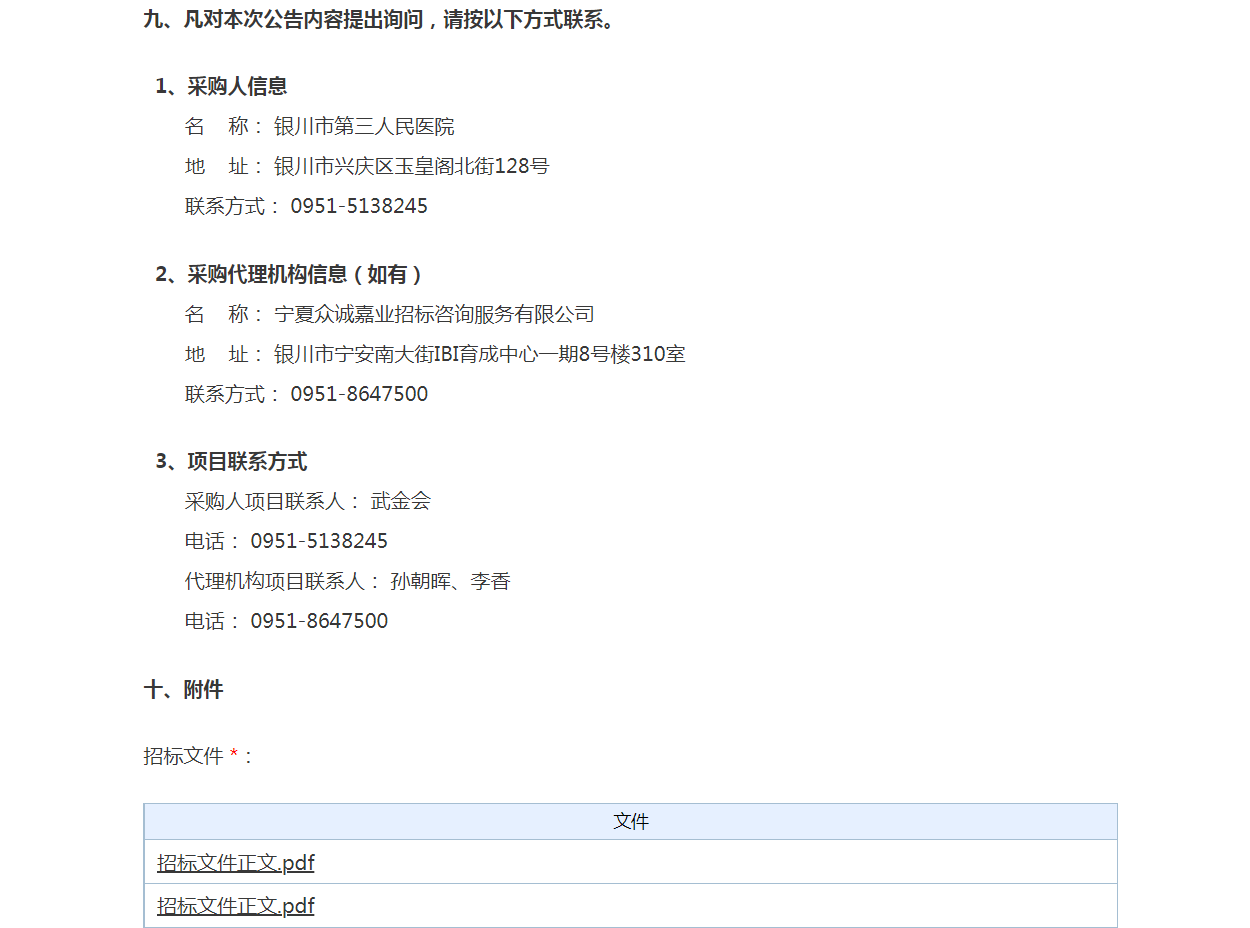Viewport: 1250px width, 928px height.
Task: Click the 采购代理机构信息 subheading
Action: (x=290, y=274)
